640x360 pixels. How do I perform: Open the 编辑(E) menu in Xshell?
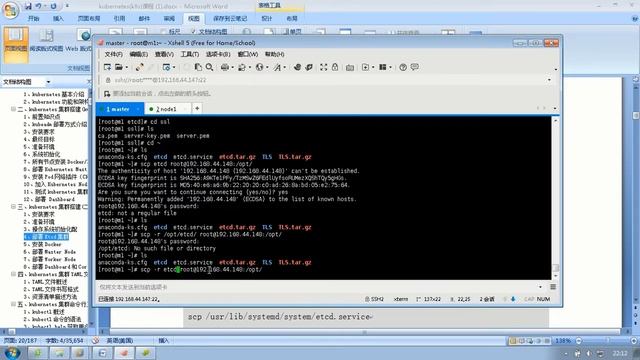(x=138, y=54)
